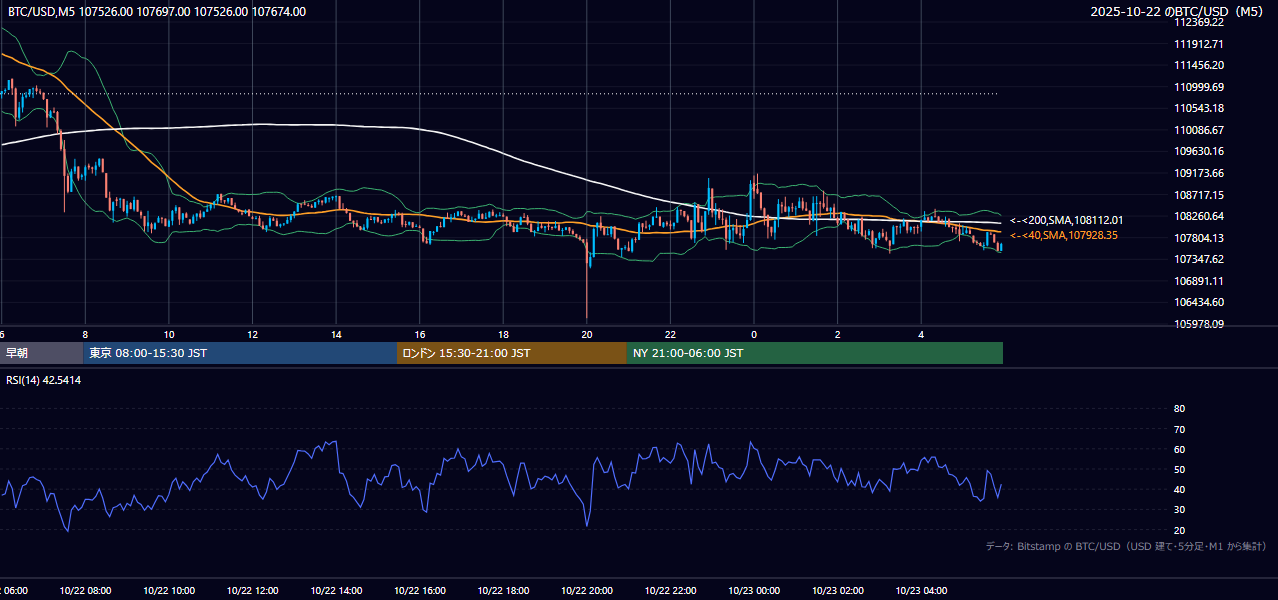
Task: Click the 10/22 18:00 time axis label
Action: pyautogui.click(x=503, y=591)
